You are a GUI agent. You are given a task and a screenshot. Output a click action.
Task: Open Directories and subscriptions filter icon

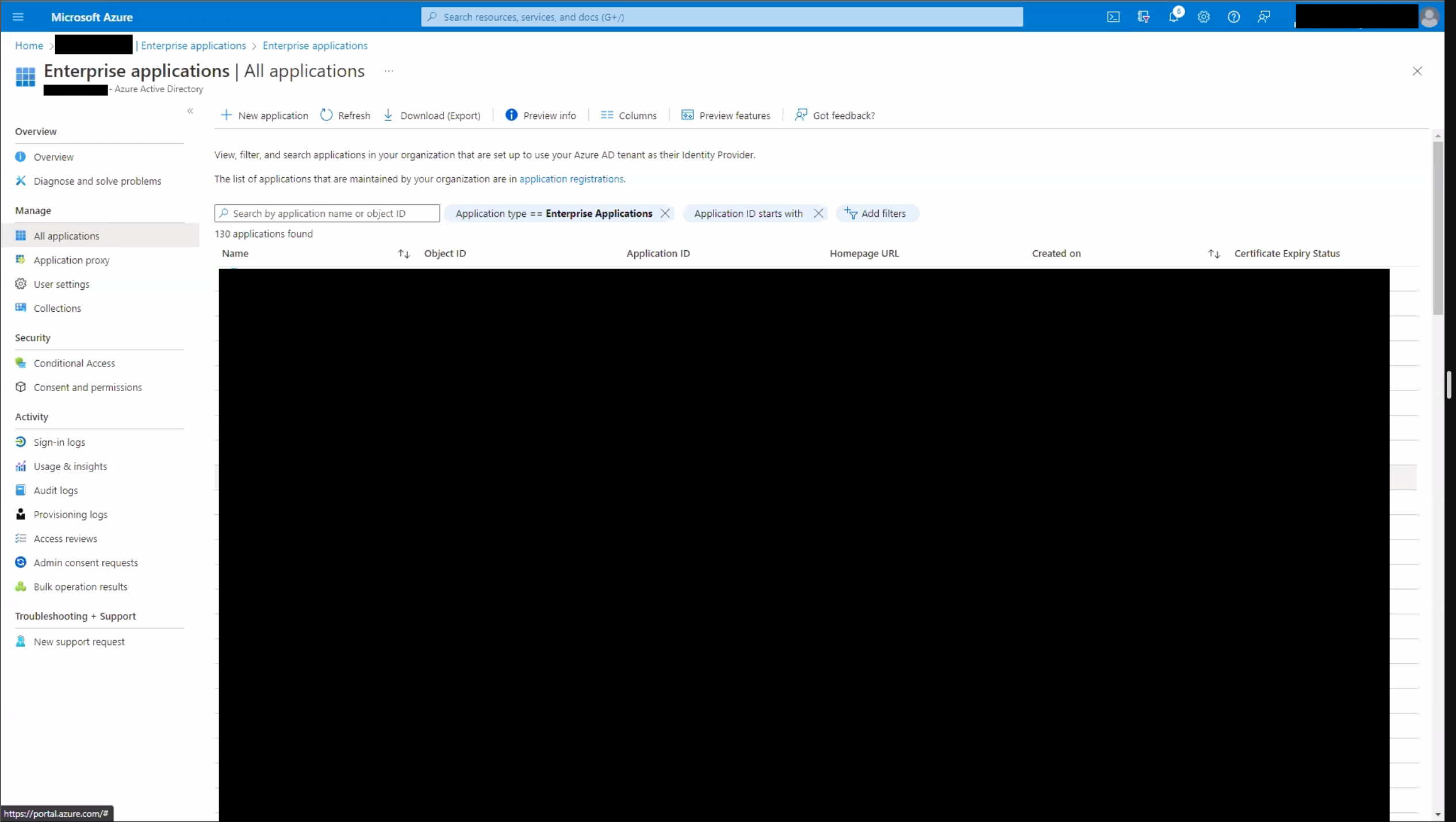point(1143,17)
